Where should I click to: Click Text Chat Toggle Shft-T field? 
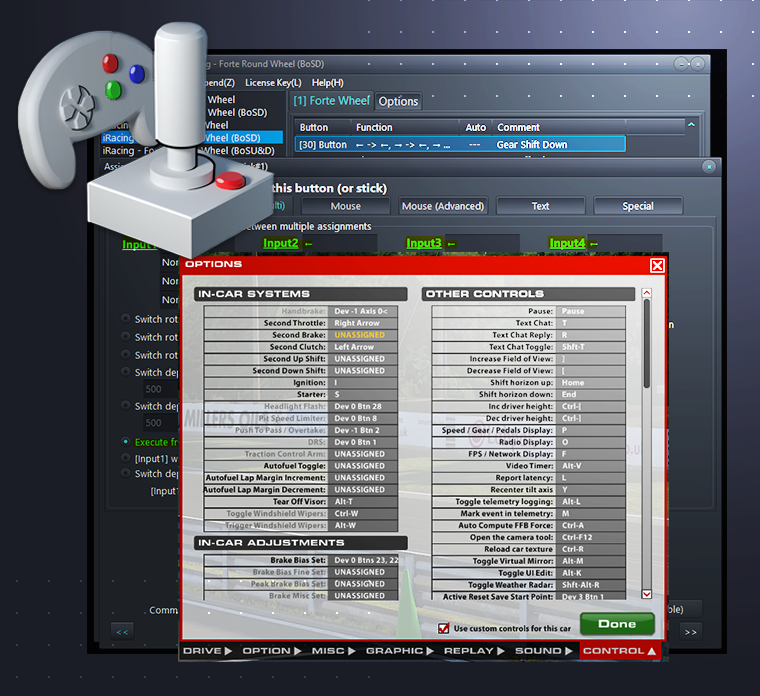[590, 347]
